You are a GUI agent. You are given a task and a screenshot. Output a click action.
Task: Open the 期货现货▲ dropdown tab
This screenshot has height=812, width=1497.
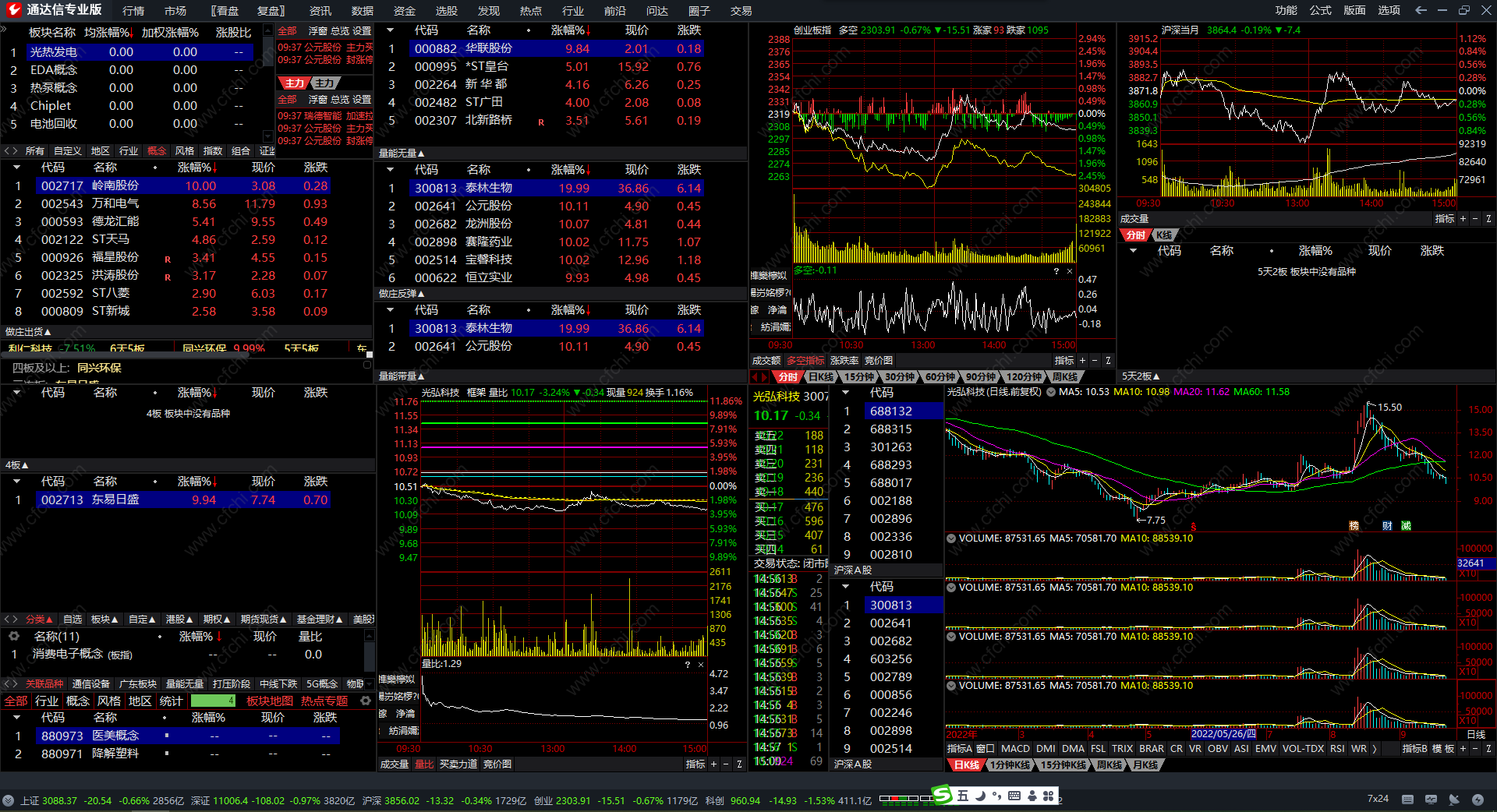[264, 620]
